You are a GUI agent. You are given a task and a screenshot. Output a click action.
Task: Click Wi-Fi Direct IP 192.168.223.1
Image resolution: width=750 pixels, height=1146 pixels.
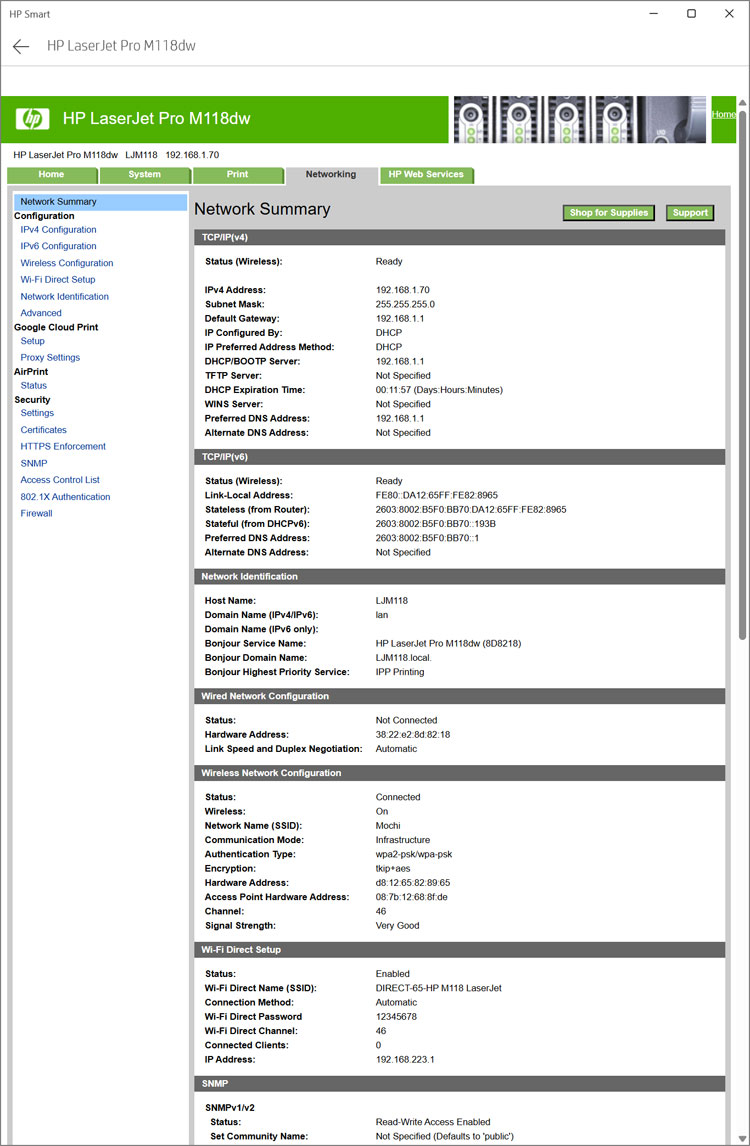coord(405,1060)
